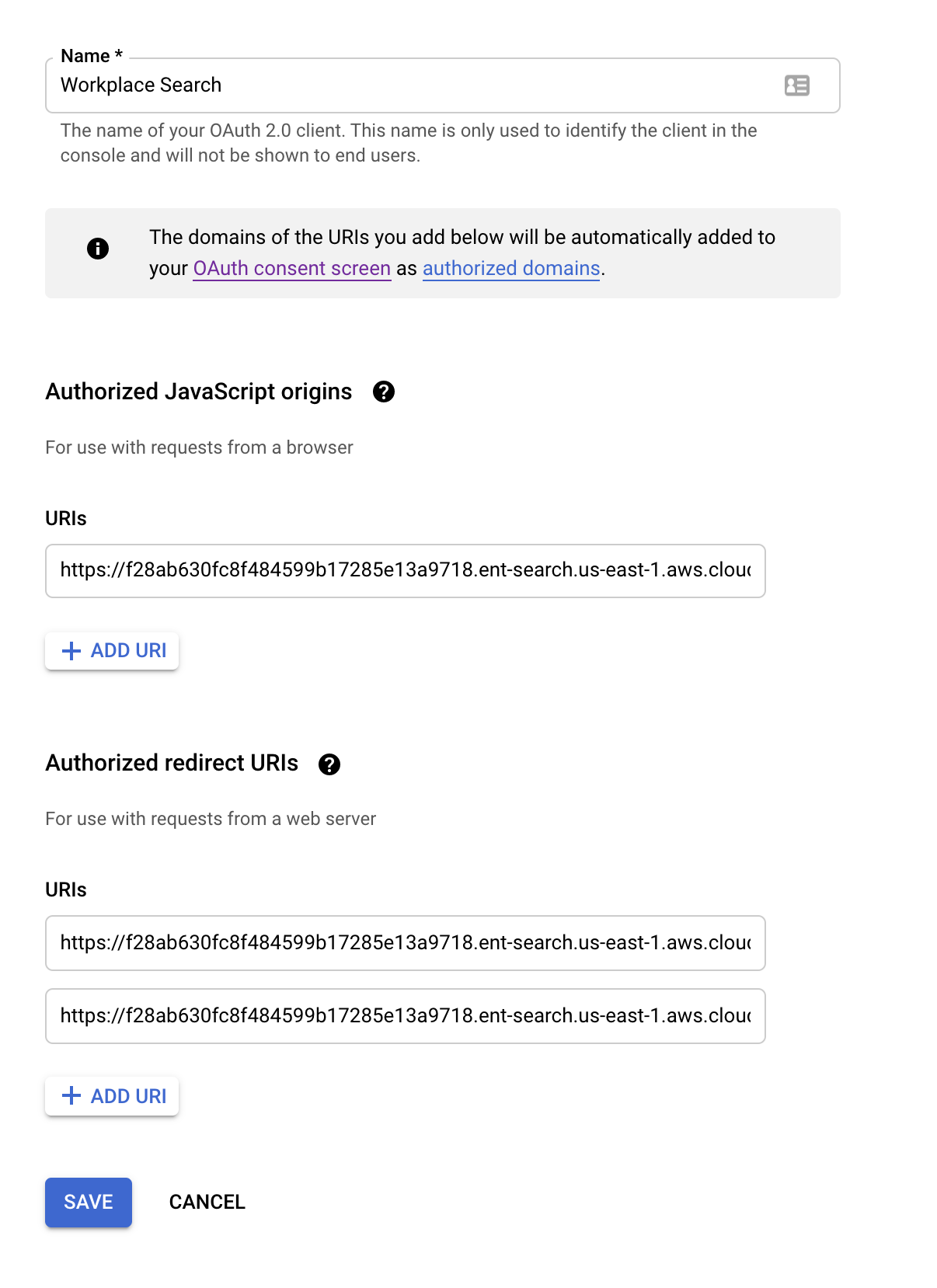Click the "requests from a web server" description

click(211, 819)
